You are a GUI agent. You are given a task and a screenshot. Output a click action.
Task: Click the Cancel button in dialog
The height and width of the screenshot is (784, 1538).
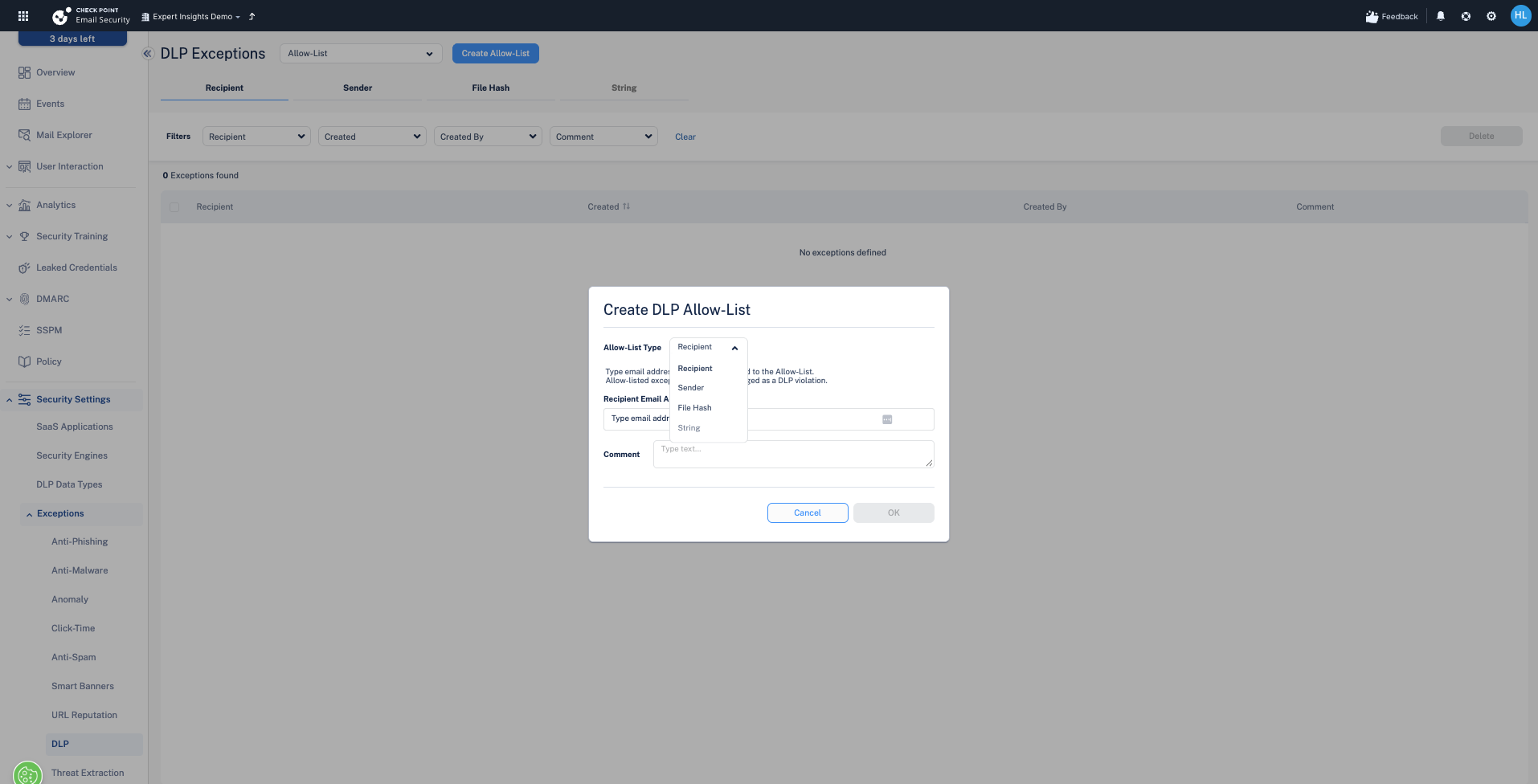coord(808,513)
